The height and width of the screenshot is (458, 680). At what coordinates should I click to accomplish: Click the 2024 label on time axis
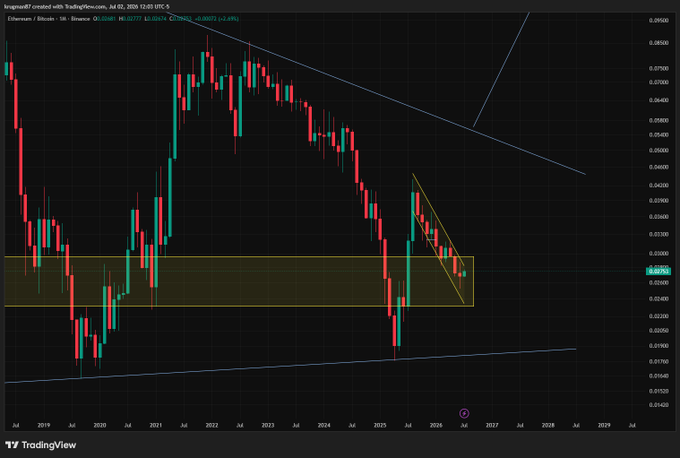pos(324,425)
